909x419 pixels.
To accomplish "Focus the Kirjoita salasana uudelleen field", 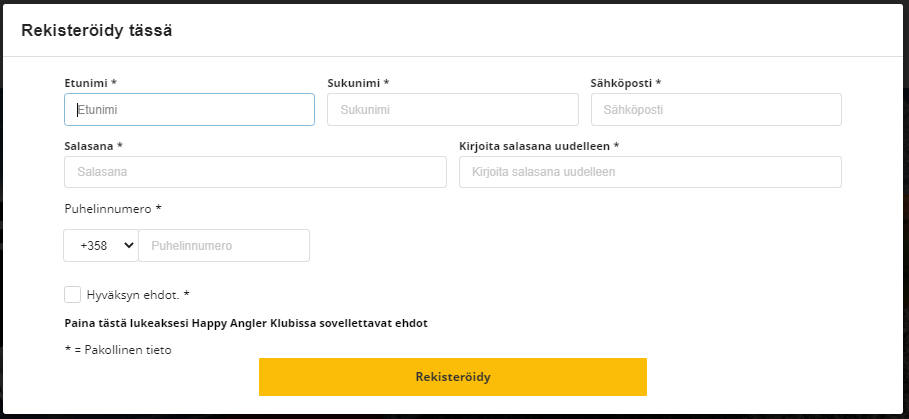I will tap(650, 172).
